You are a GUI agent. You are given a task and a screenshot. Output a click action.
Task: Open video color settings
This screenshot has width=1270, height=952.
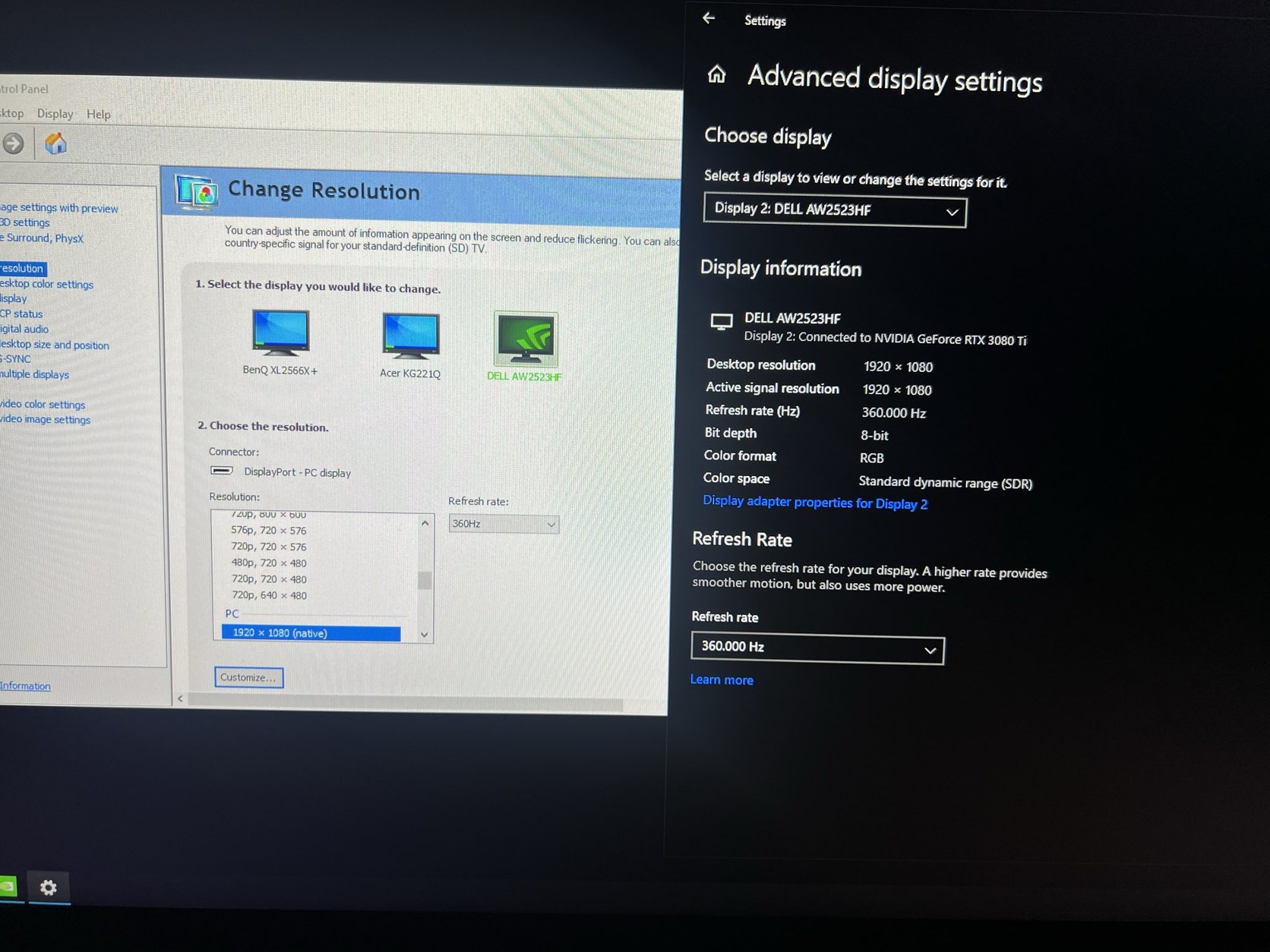(x=43, y=405)
